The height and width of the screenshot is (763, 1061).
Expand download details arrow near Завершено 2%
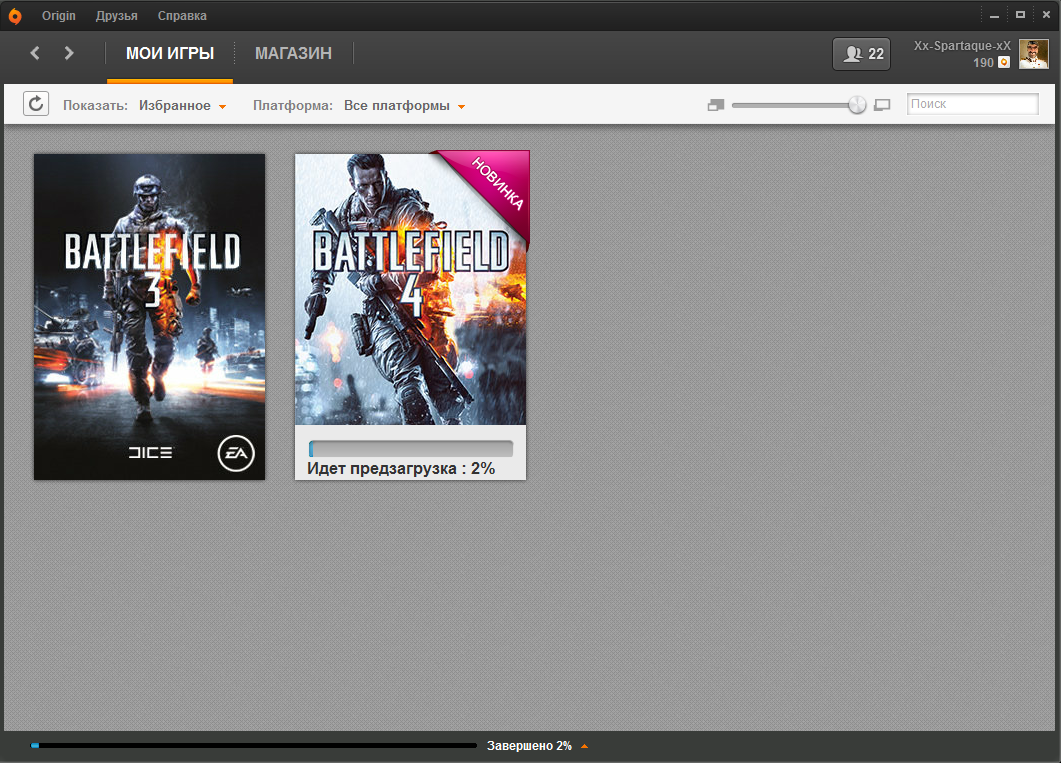[585, 746]
